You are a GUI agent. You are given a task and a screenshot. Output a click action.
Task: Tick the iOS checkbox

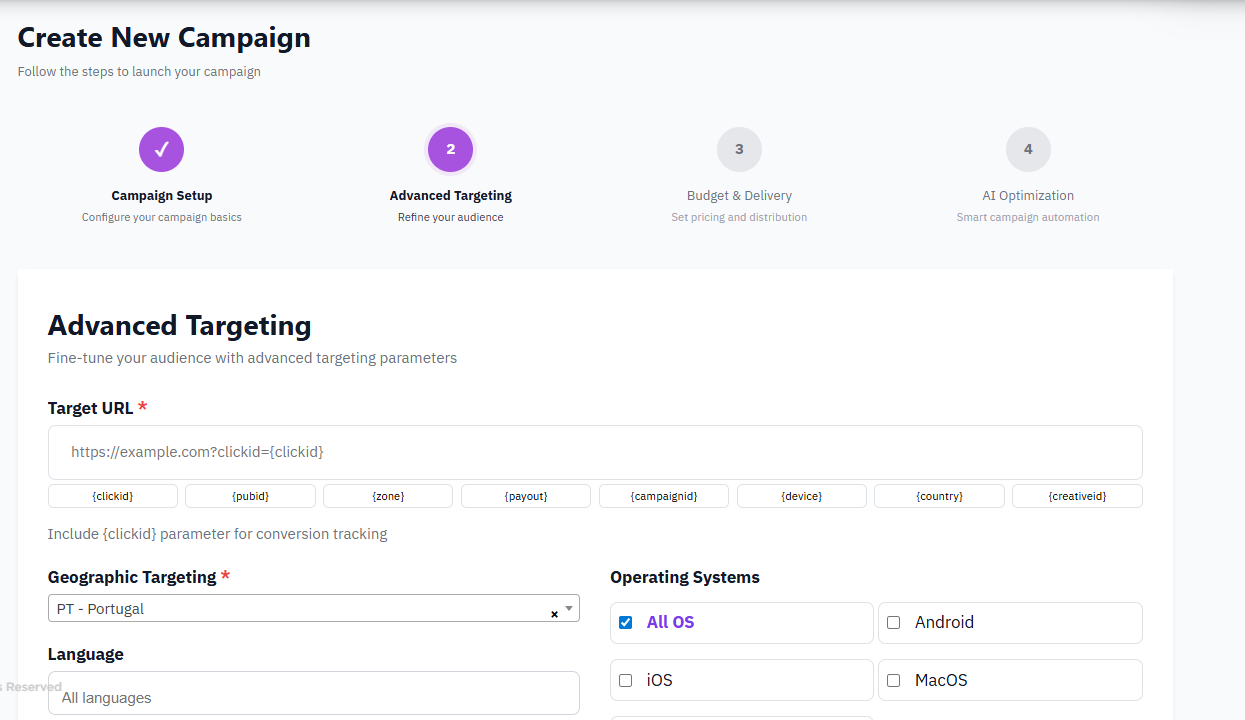(626, 680)
